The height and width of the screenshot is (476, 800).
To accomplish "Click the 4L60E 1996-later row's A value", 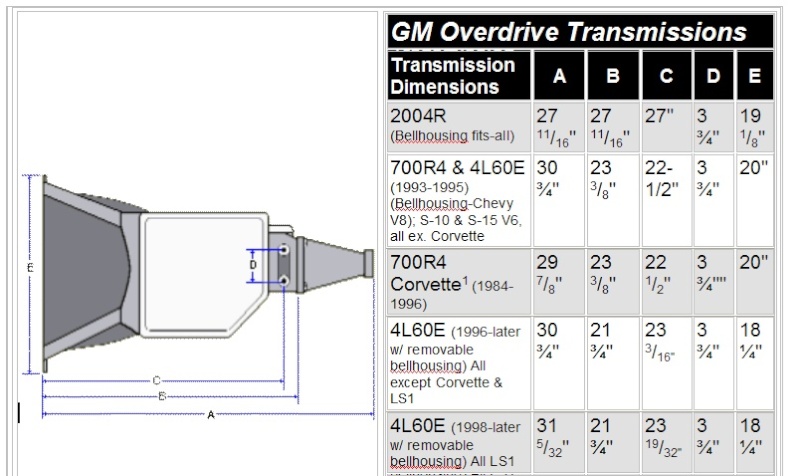I will [x=559, y=363].
